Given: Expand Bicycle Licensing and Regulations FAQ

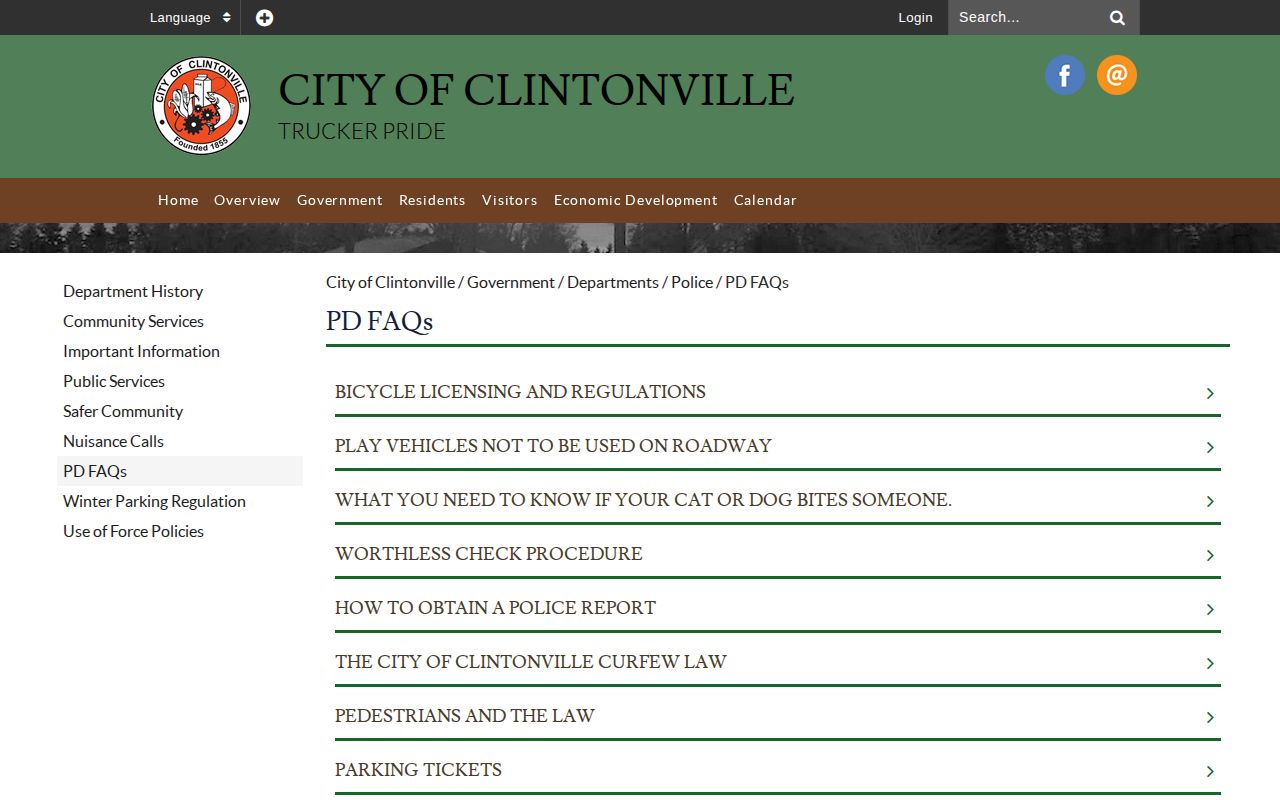Looking at the screenshot, I should [778, 392].
